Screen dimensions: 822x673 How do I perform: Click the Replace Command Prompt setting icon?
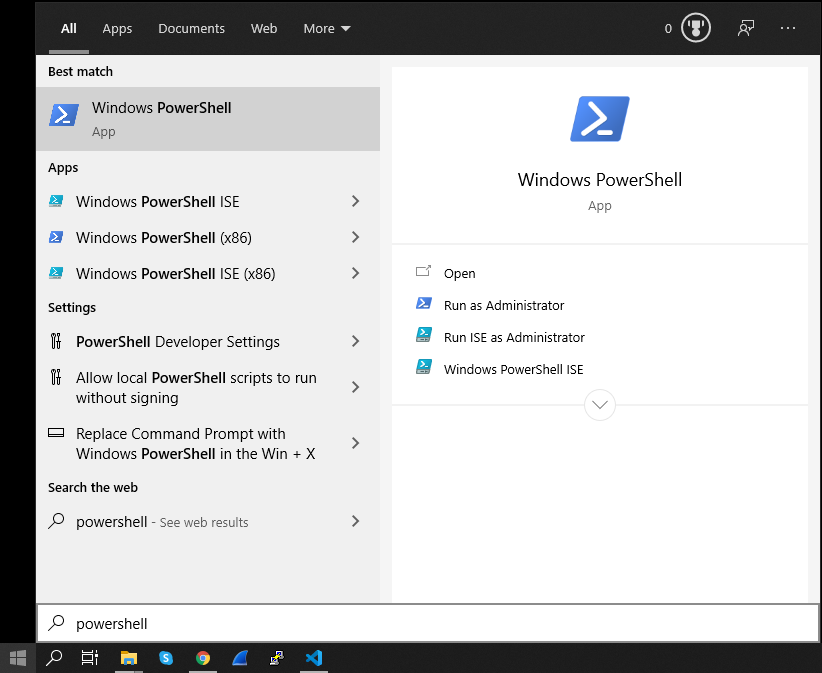(56, 433)
